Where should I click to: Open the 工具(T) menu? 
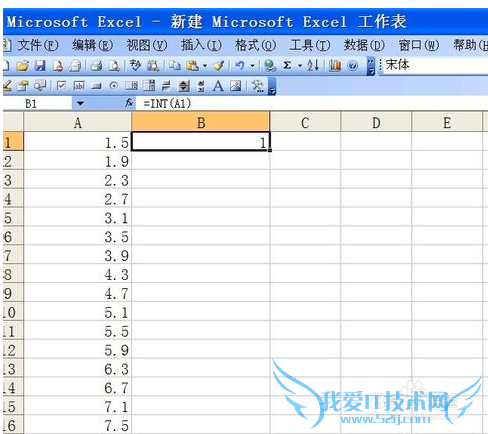click(310, 45)
